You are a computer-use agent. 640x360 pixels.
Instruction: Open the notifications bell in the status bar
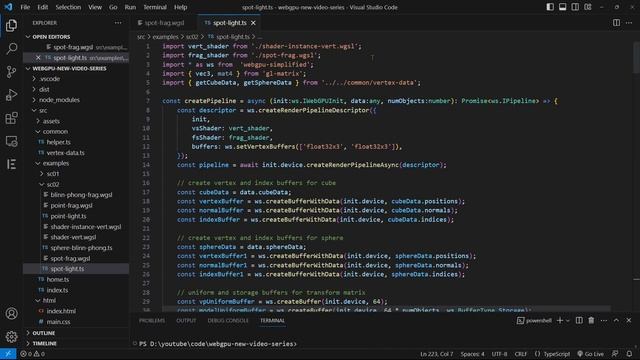[x=629, y=354]
